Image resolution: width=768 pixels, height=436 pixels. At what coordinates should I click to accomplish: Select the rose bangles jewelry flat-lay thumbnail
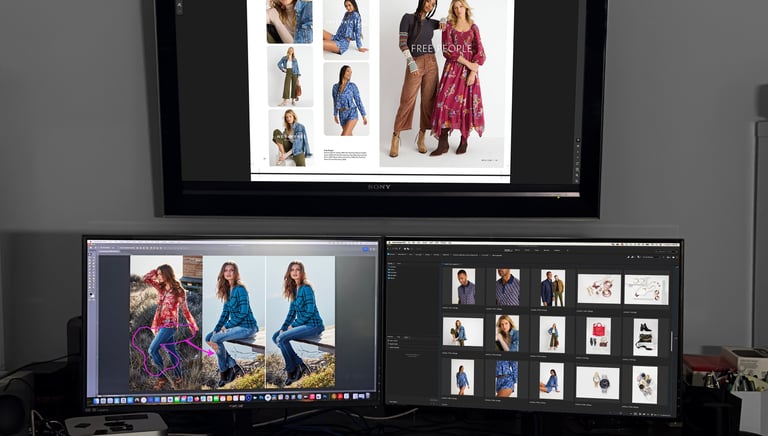pos(599,289)
